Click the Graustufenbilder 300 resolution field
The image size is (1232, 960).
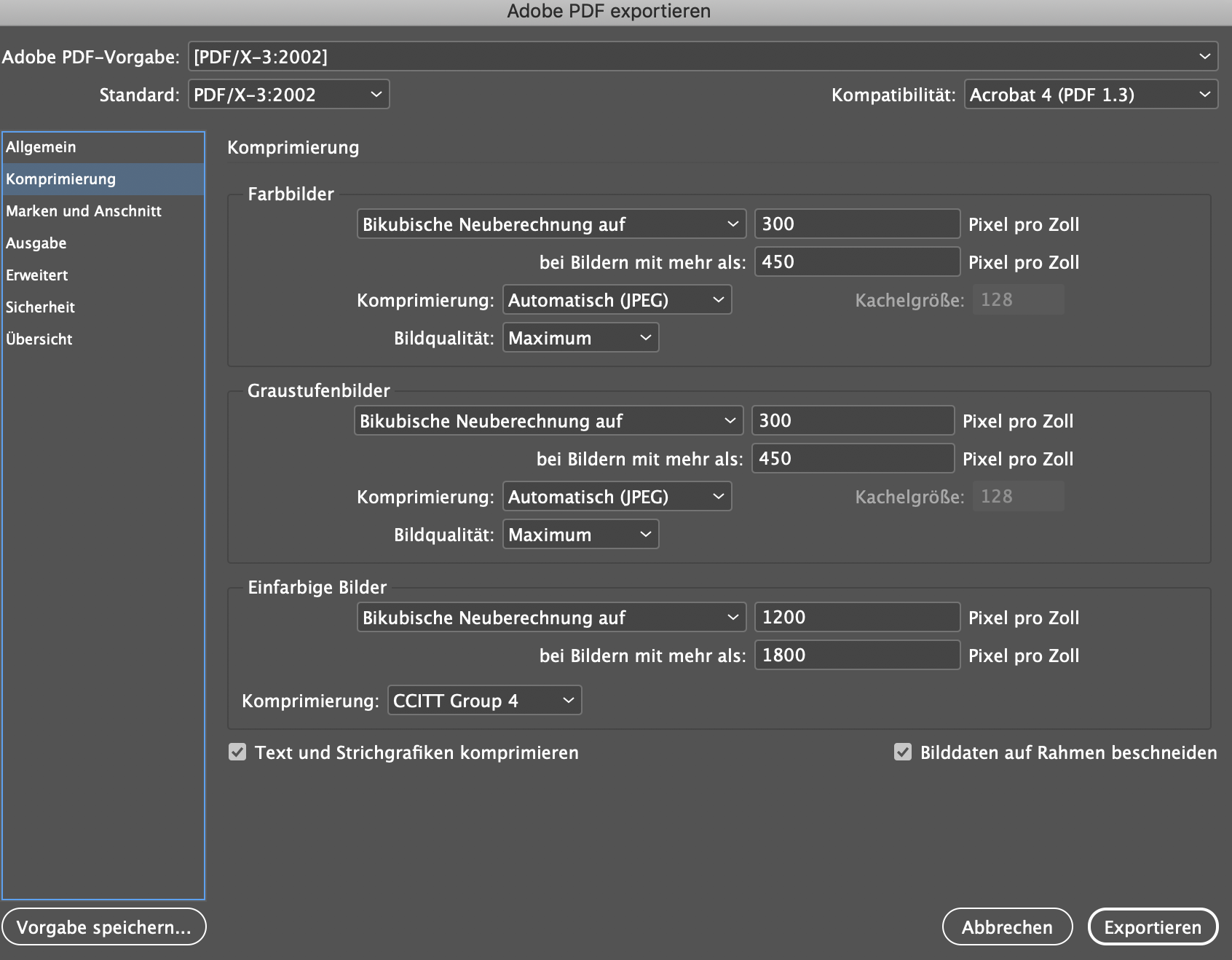point(853,421)
